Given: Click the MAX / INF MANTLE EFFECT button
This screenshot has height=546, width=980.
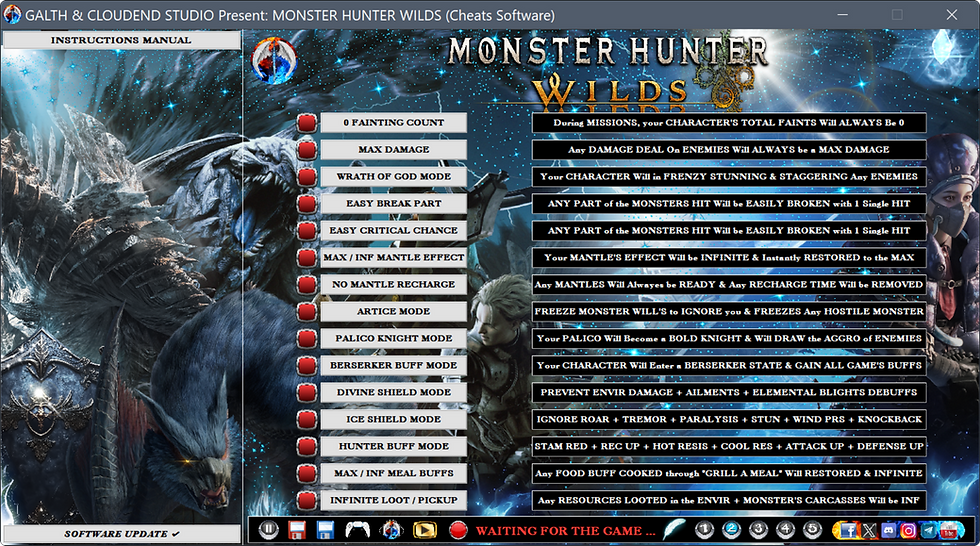Looking at the screenshot, I should point(394,257).
